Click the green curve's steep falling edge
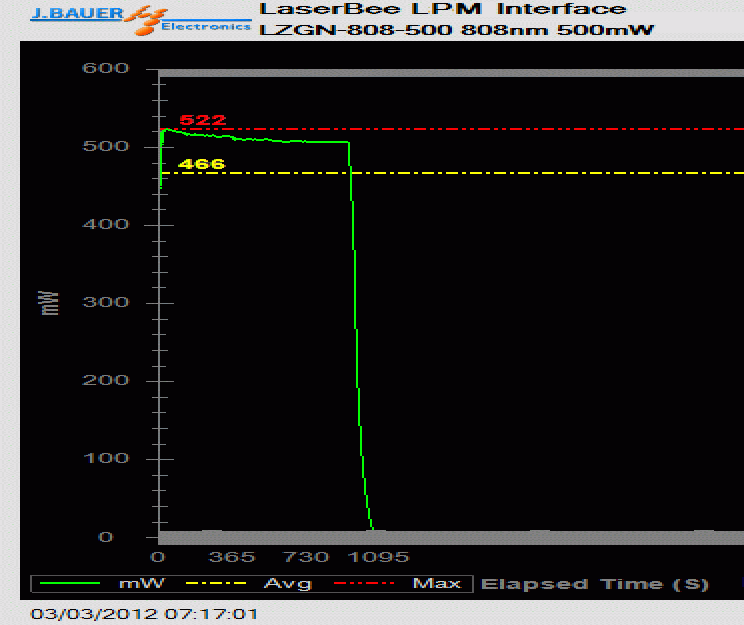The image size is (744, 625). (x=357, y=330)
